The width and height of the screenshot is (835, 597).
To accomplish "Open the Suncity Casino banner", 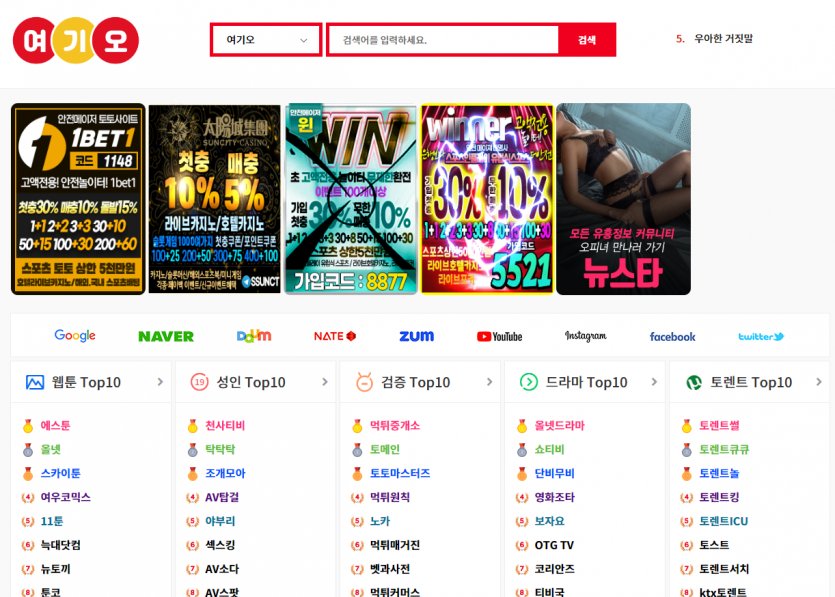I will 215,199.
